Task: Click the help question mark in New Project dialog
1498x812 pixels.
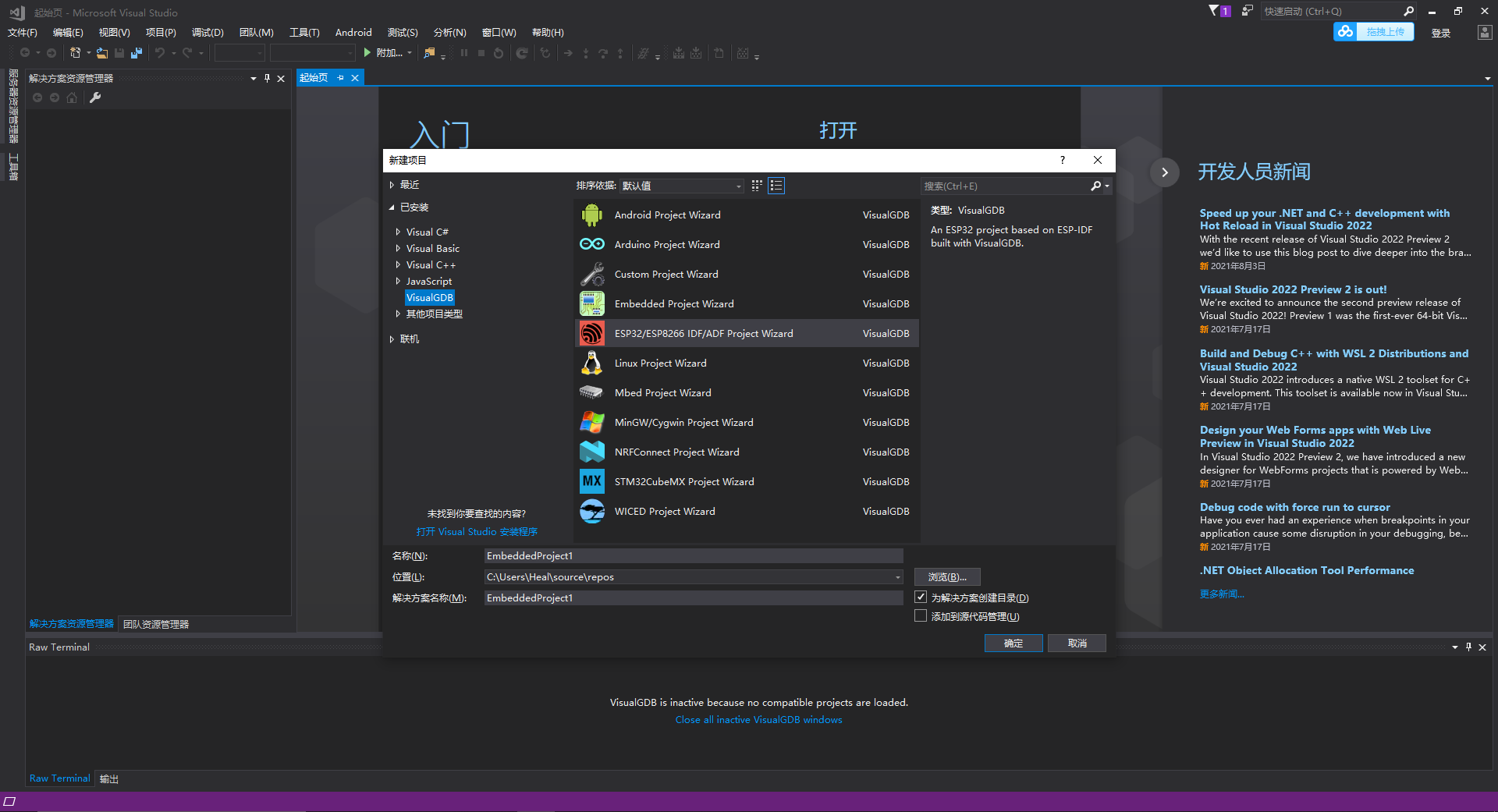Action: [x=1062, y=160]
